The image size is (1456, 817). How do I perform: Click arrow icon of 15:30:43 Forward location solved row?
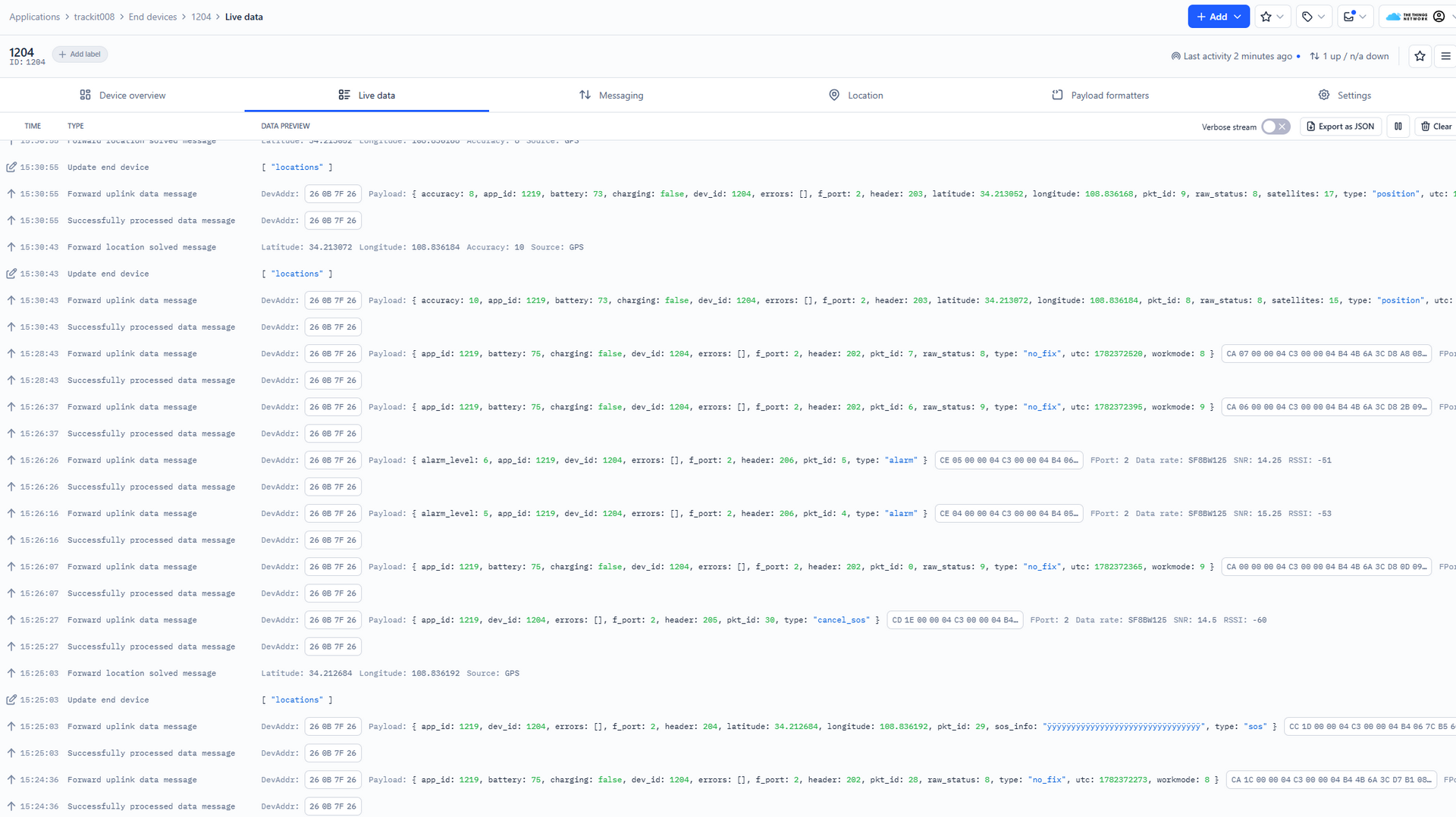pyautogui.click(x=11, y=247)
